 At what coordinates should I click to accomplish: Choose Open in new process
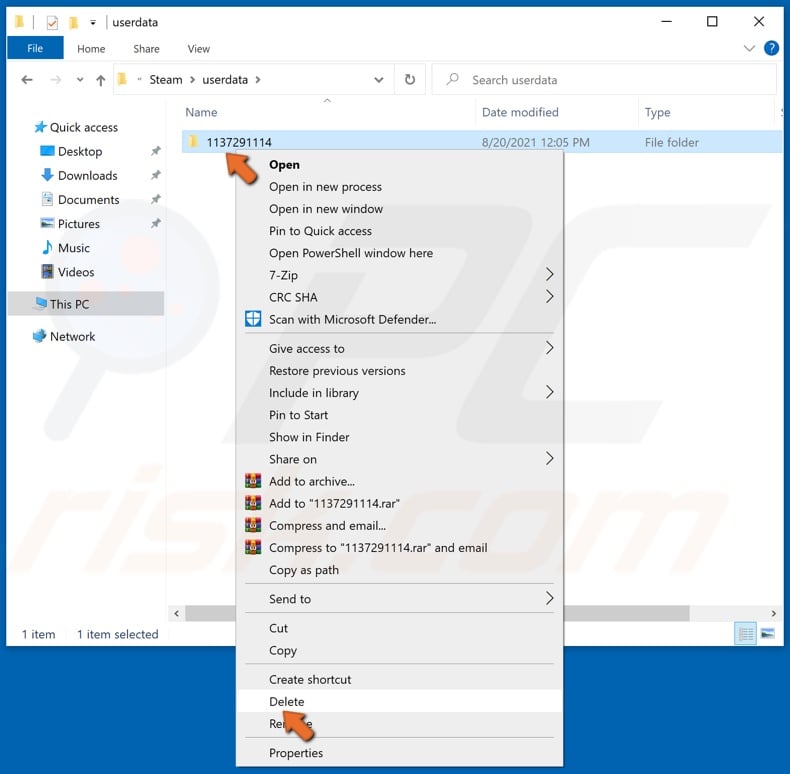click(399, 187)
